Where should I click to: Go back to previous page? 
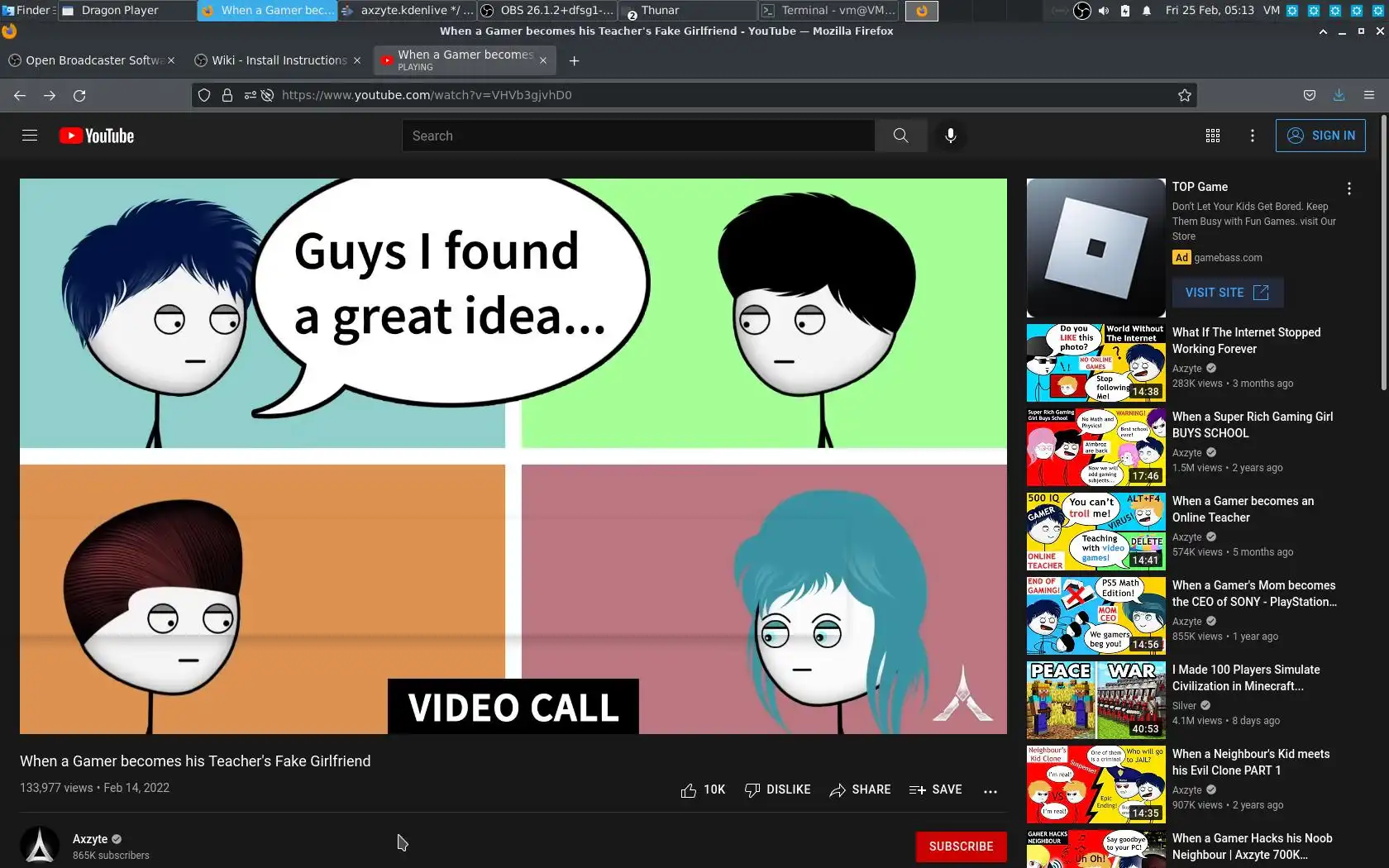[20, 95]
